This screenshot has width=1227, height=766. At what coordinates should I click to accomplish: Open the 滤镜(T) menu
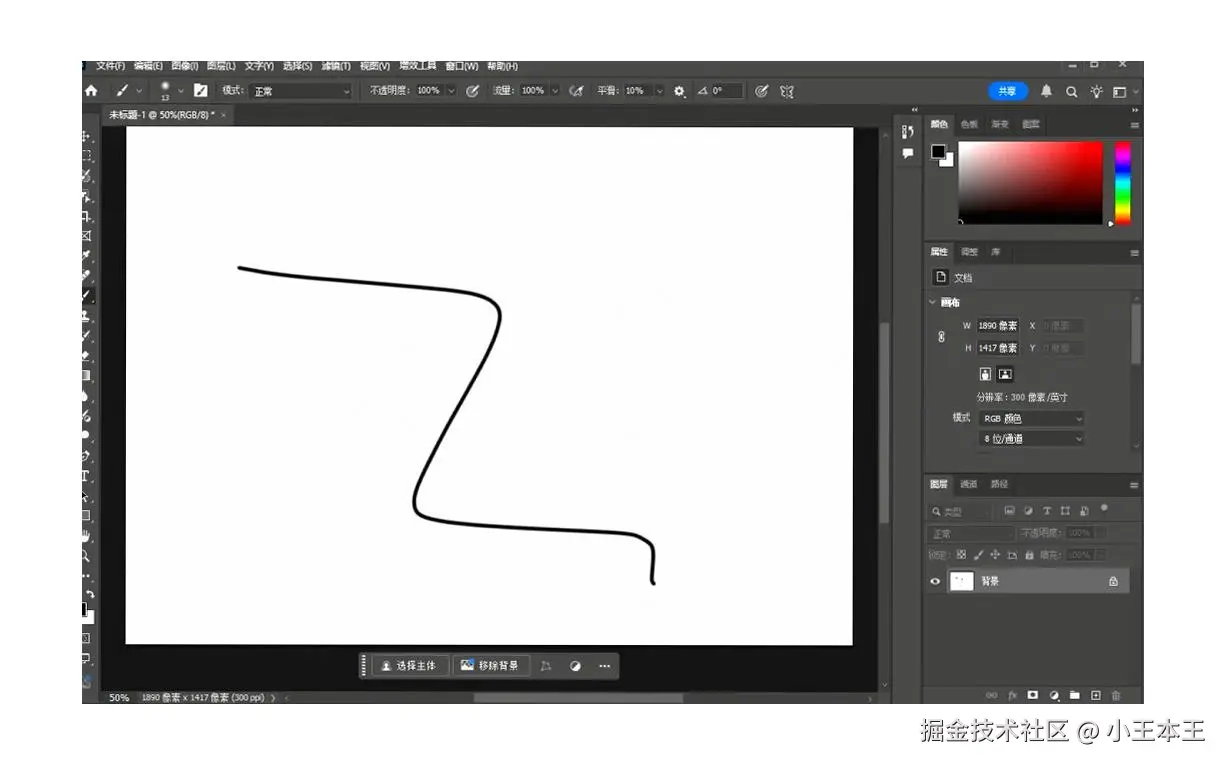tap(336, 66)
